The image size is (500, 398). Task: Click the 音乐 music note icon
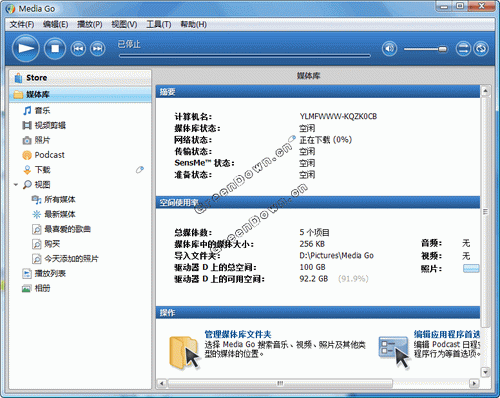pos(27,110)
